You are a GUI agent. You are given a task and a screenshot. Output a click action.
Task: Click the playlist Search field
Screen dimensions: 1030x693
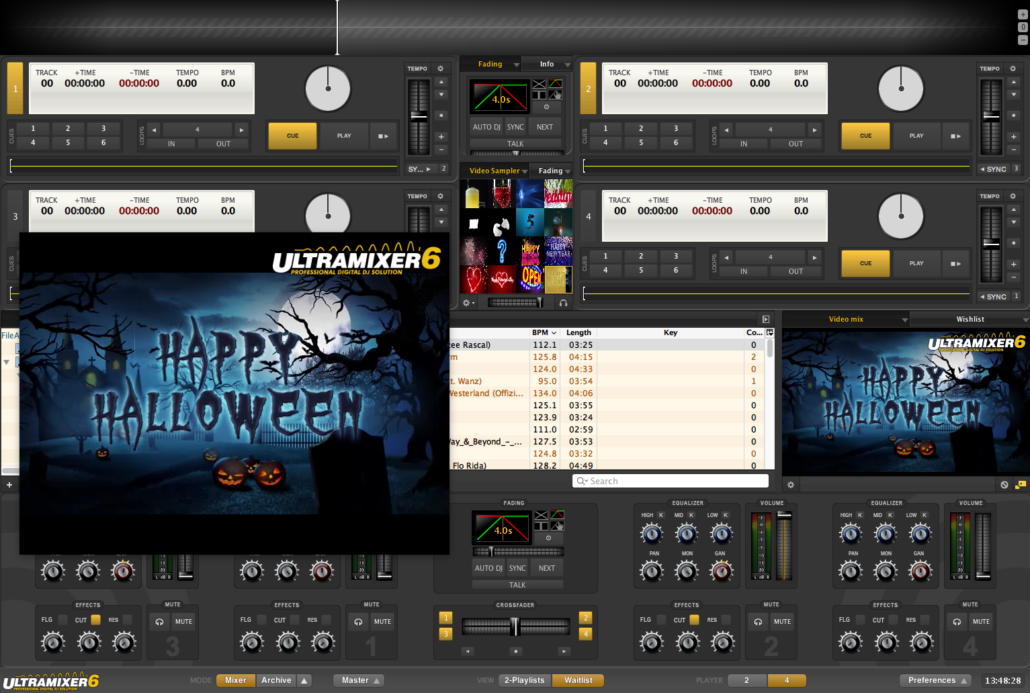670,481
